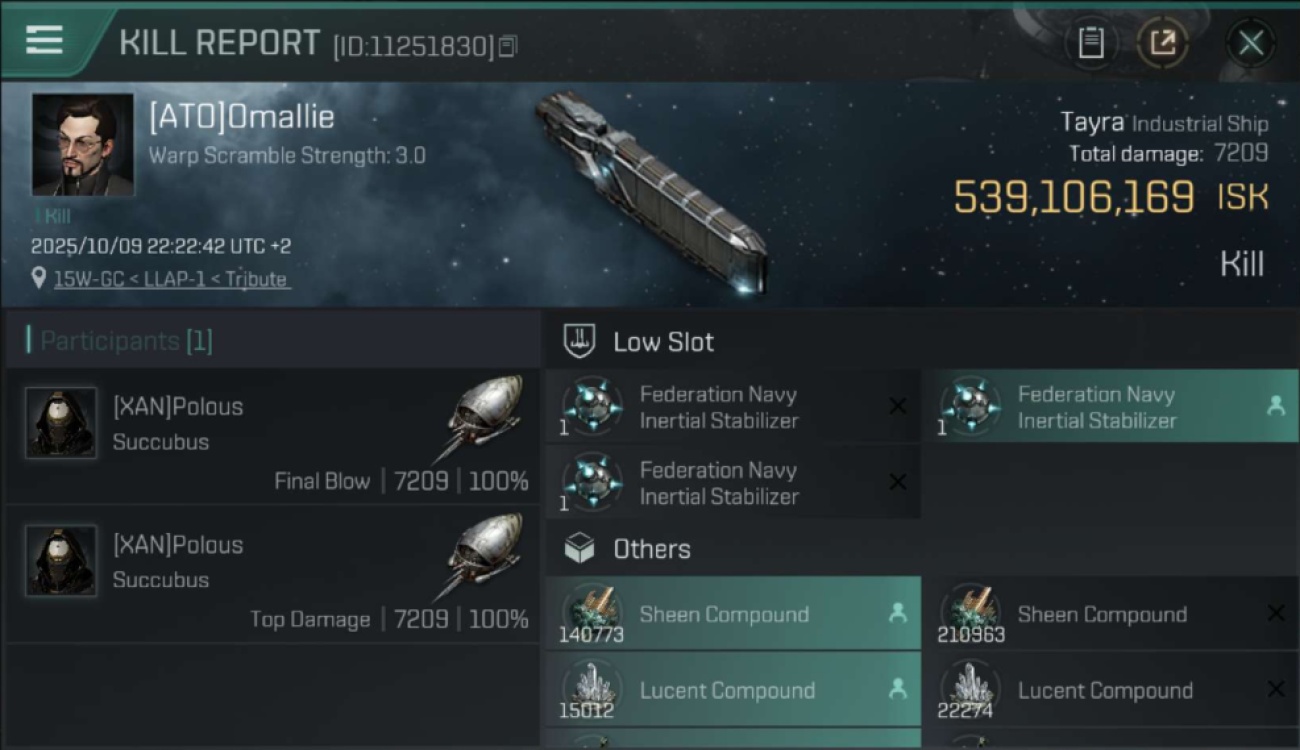Open the 15W-GC location link
Screen dimensions: 1300x750
(170, 279)
